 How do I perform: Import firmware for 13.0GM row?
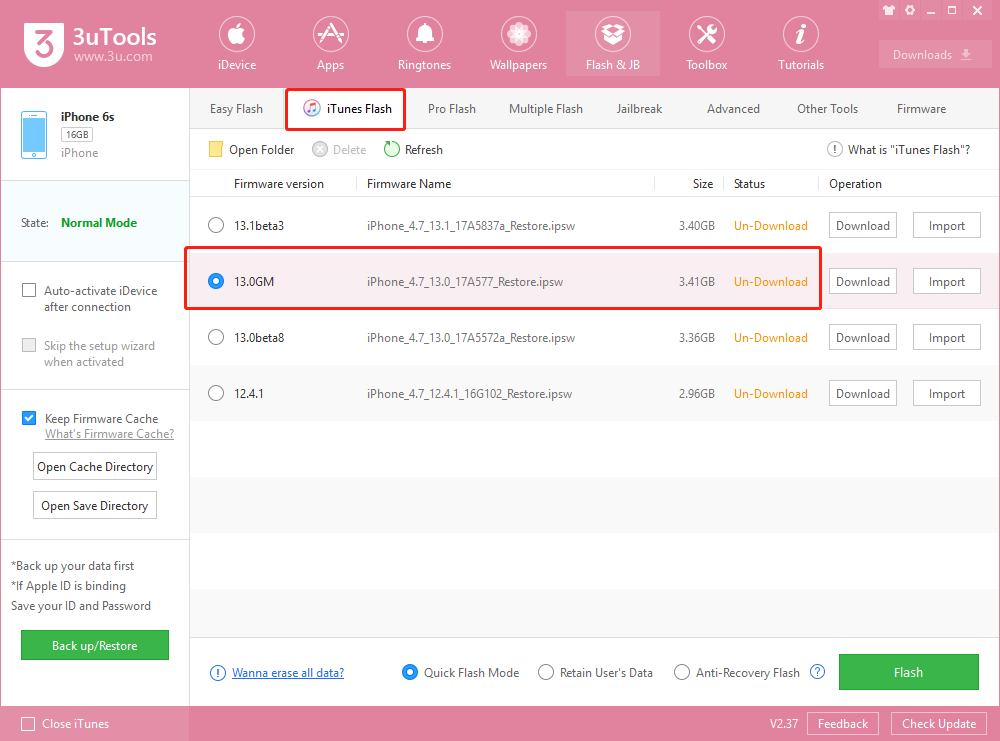(946, 282)
